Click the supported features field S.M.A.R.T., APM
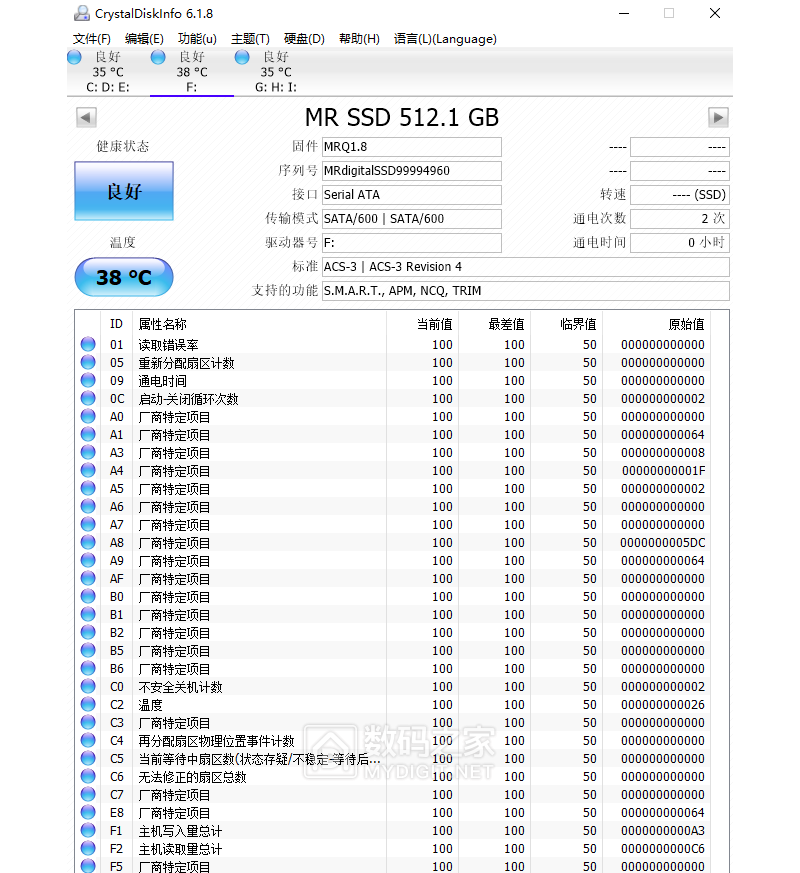800x873 pixels. (526, 291)
